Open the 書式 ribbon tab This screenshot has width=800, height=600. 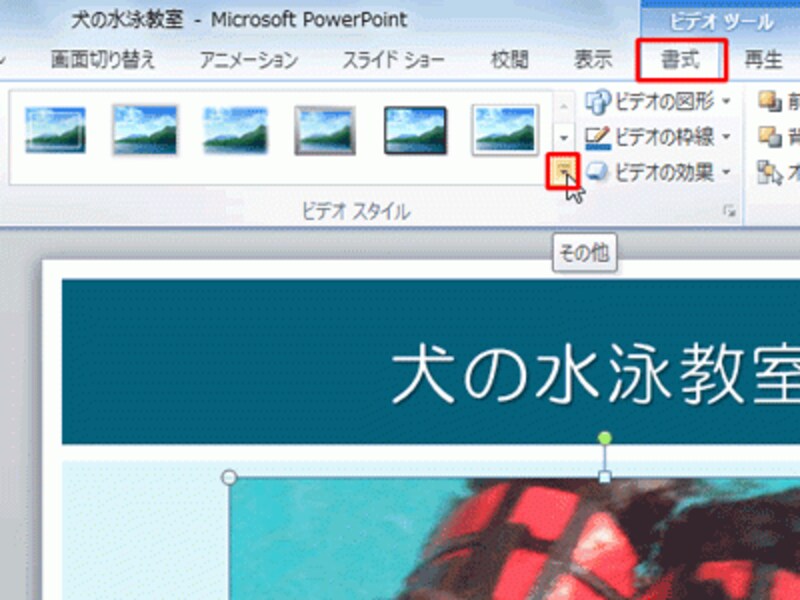tap(681, 60)
